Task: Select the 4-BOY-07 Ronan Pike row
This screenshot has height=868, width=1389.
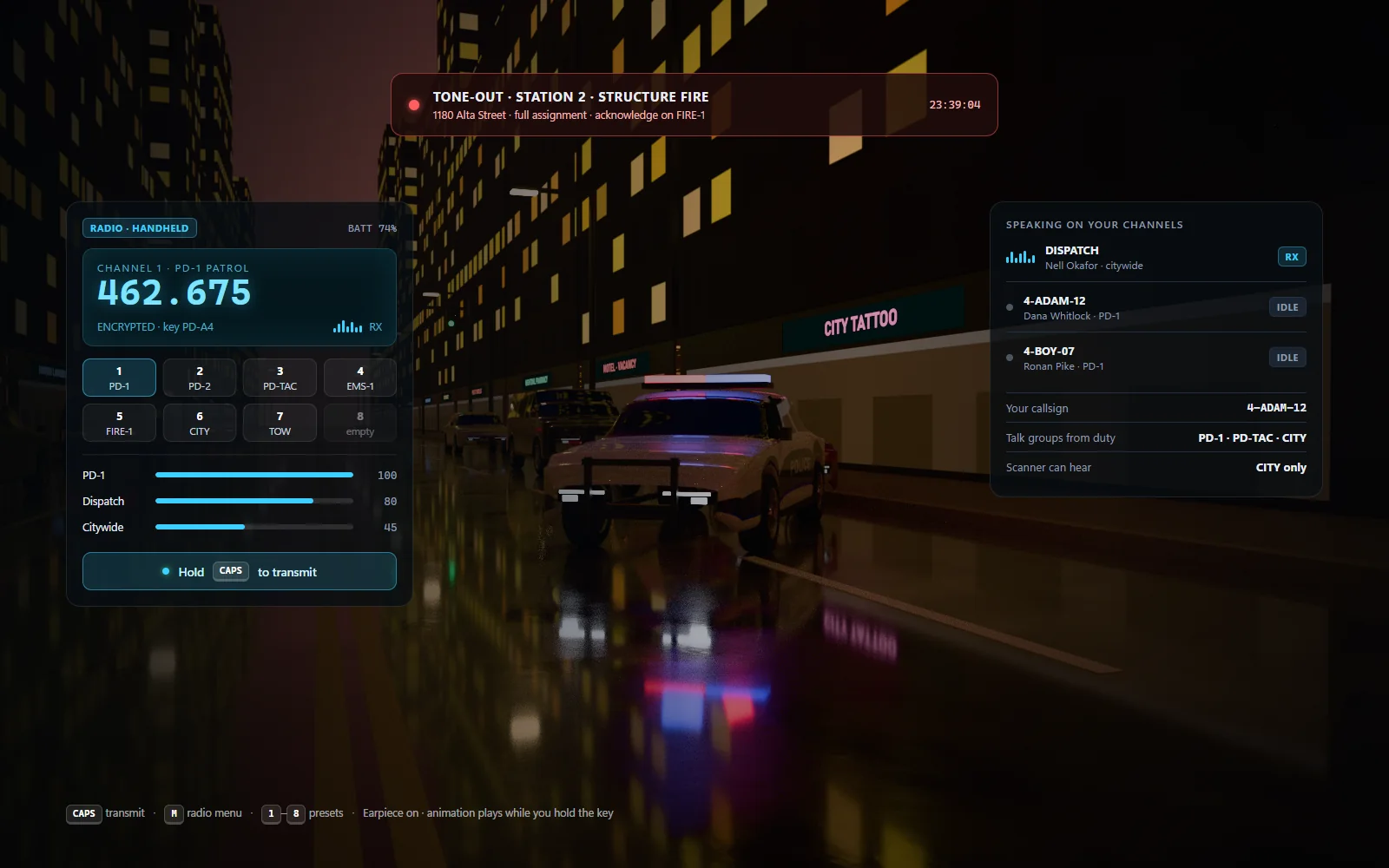Action: click(1156, 358)
